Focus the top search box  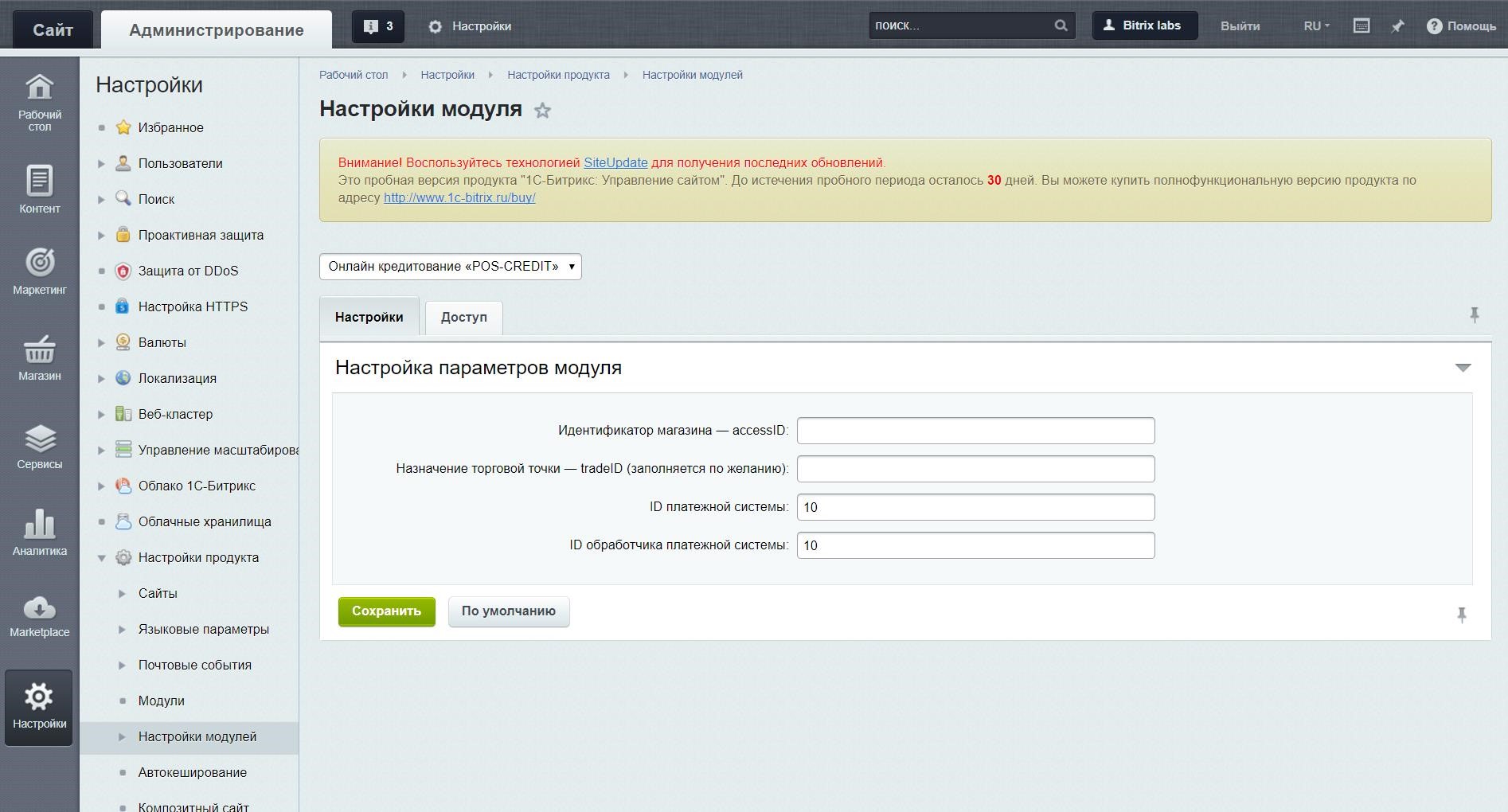959,25
